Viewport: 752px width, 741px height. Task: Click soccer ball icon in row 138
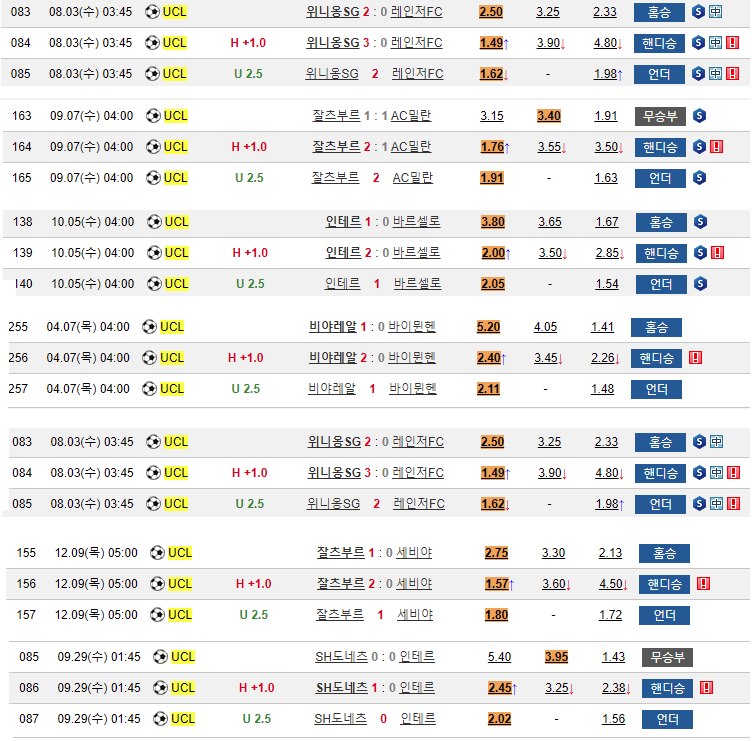[153, 222]
